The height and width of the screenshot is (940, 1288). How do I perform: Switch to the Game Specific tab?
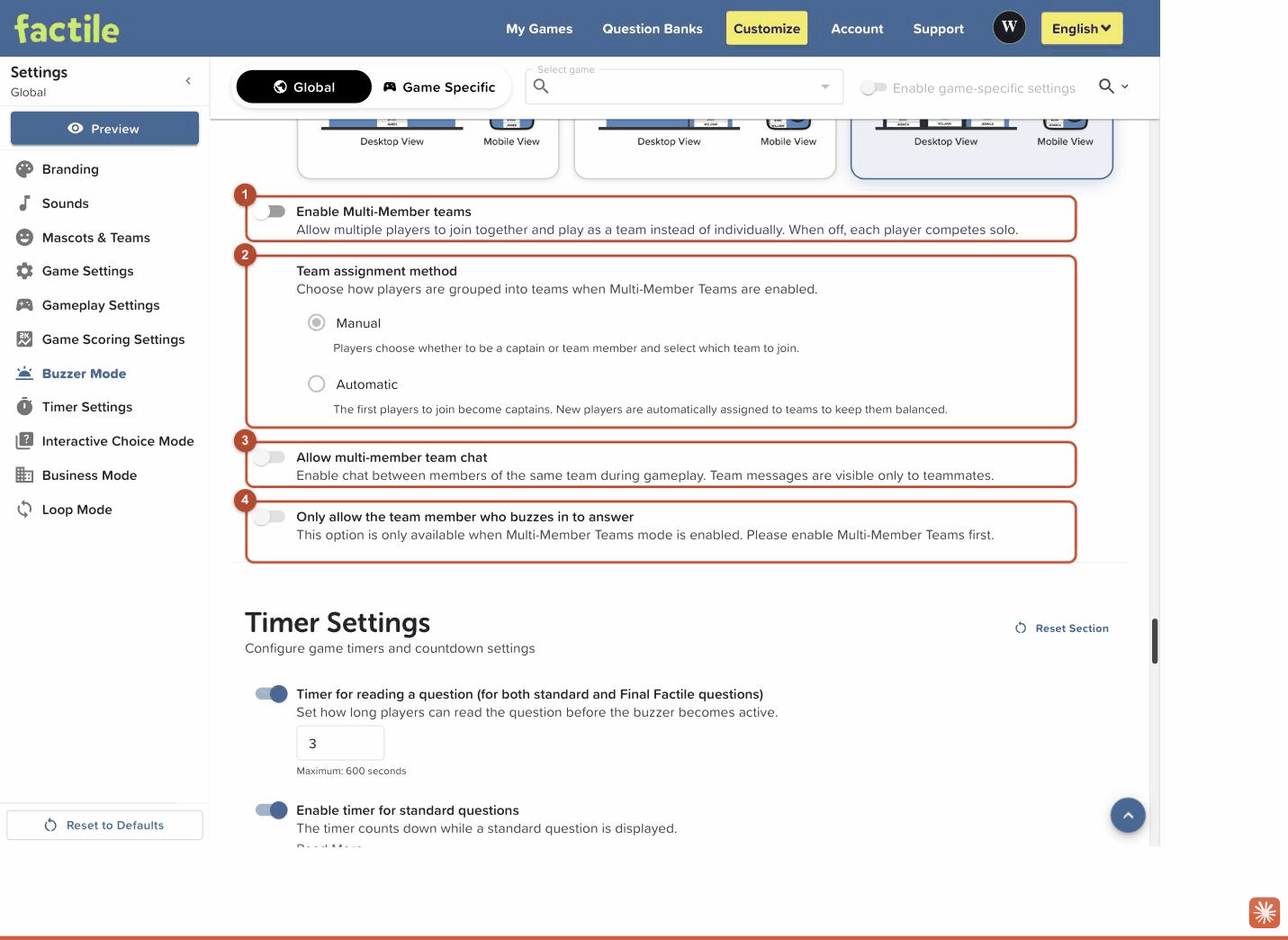[x=439, y=87]
